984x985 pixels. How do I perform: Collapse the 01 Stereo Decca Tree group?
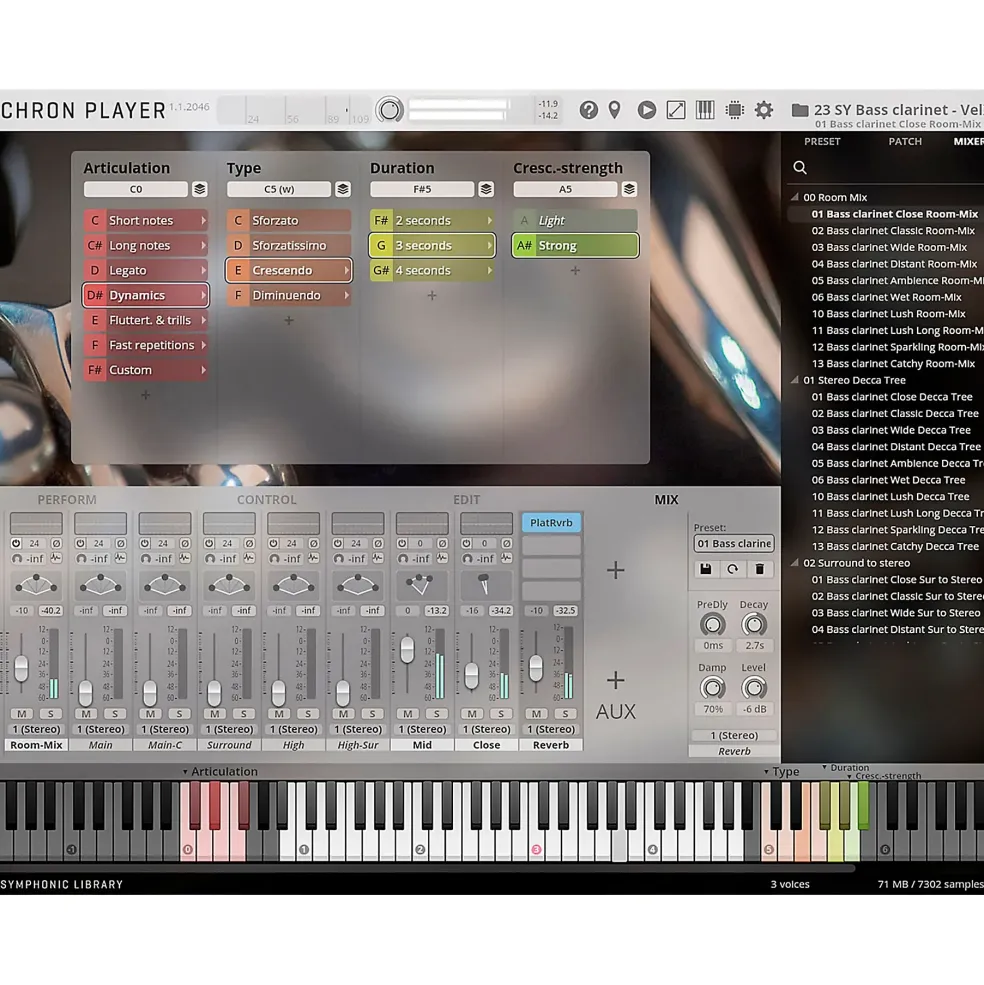pos(795,379)
